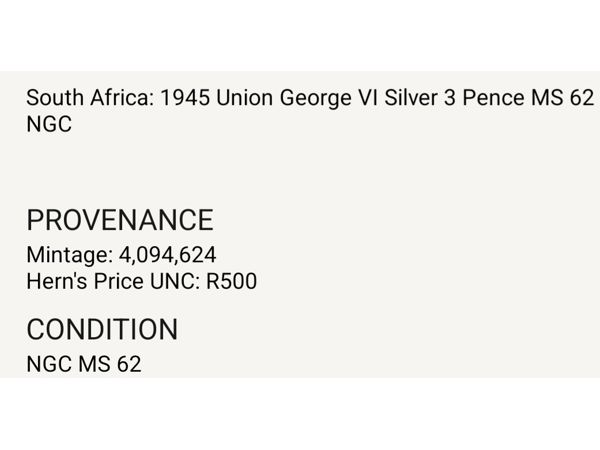Viewport: 600px width, 450px height.
Task: Click the PROVENANCE section heading
Action: click(120, 220)
